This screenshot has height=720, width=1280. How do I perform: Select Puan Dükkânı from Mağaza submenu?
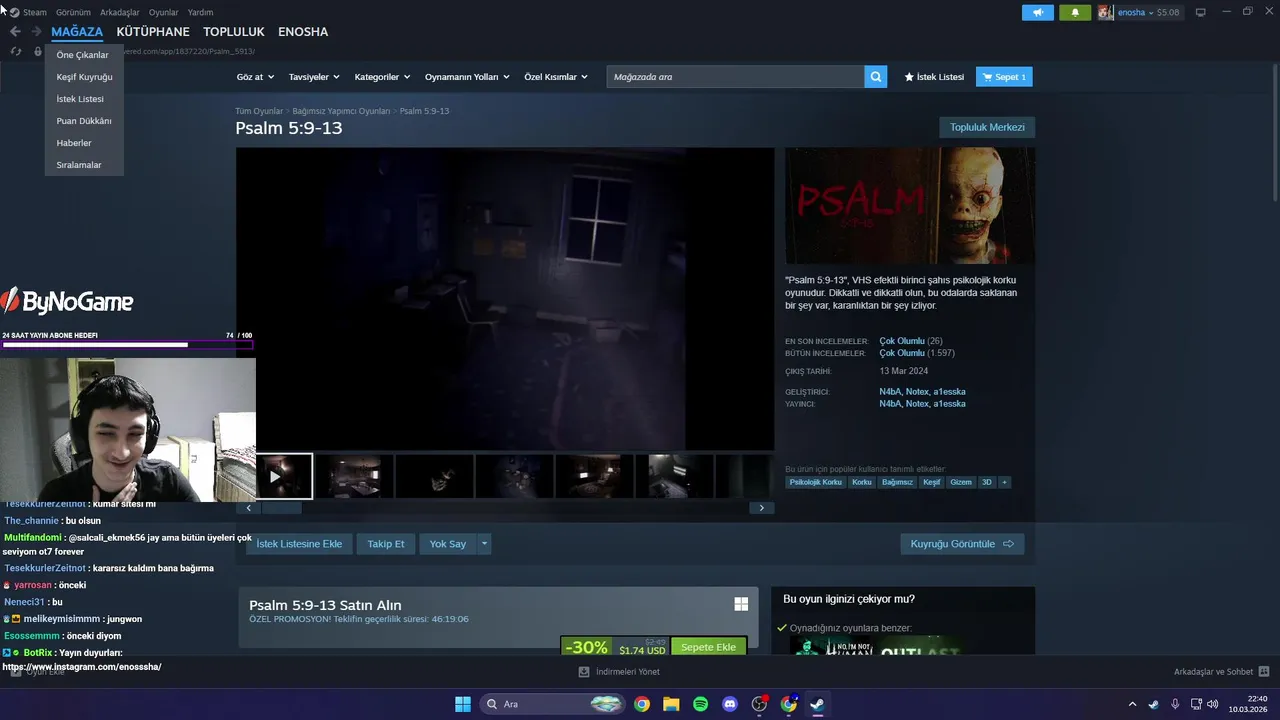(83, 121)
